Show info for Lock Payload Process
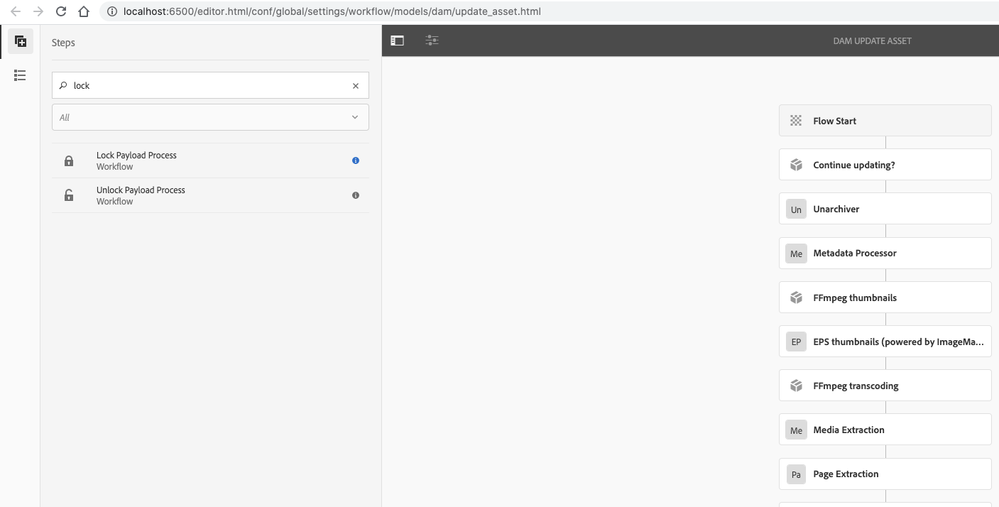Viewport: 999px width, 507px height. [x=355, y=160]
